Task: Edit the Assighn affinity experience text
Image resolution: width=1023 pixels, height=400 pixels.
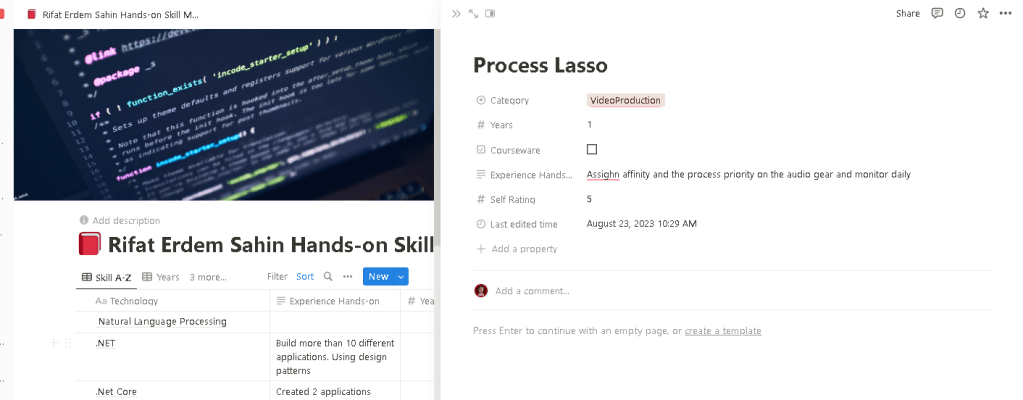Action: tap(748, 174)
